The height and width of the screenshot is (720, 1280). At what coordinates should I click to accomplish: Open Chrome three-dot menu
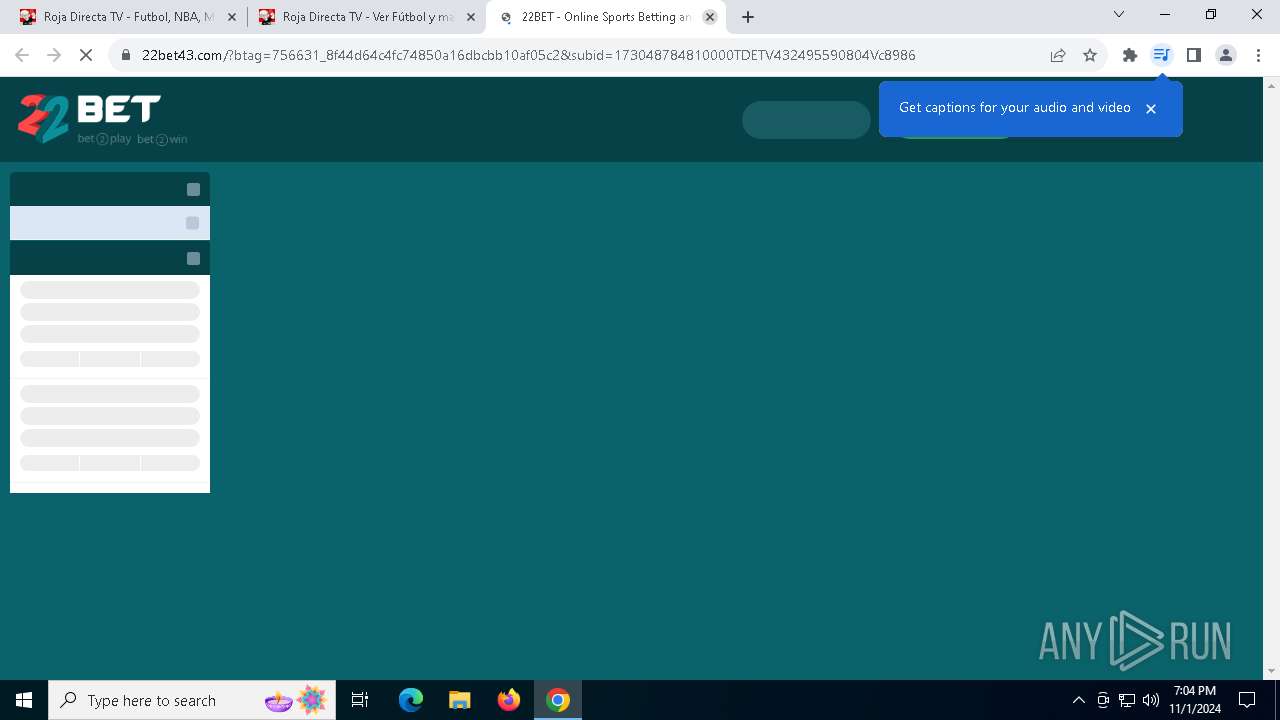[1258, 55]
